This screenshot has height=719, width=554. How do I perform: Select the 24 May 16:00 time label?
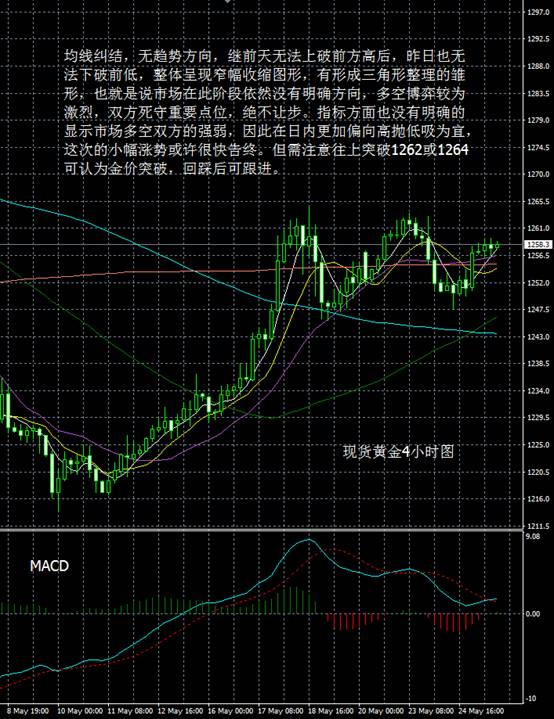point(481,711)
